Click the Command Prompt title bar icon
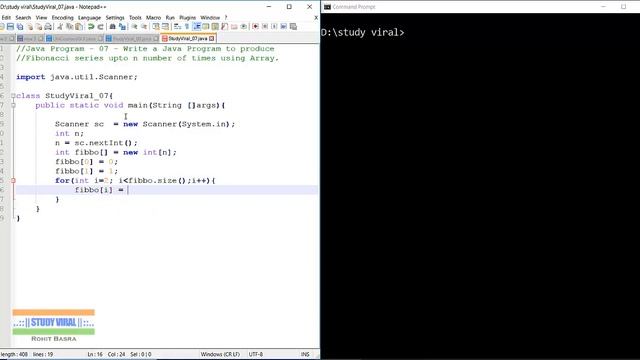This screenshot has width=640, height=360. pos(327,7)
